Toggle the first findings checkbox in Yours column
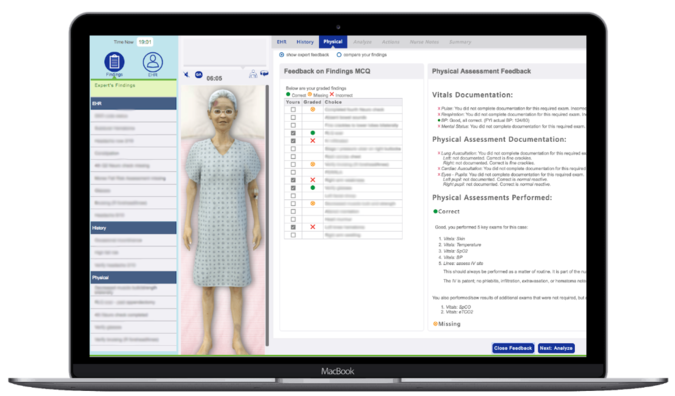The height and width of the screenshot is (396, 675). click(293, 110)
